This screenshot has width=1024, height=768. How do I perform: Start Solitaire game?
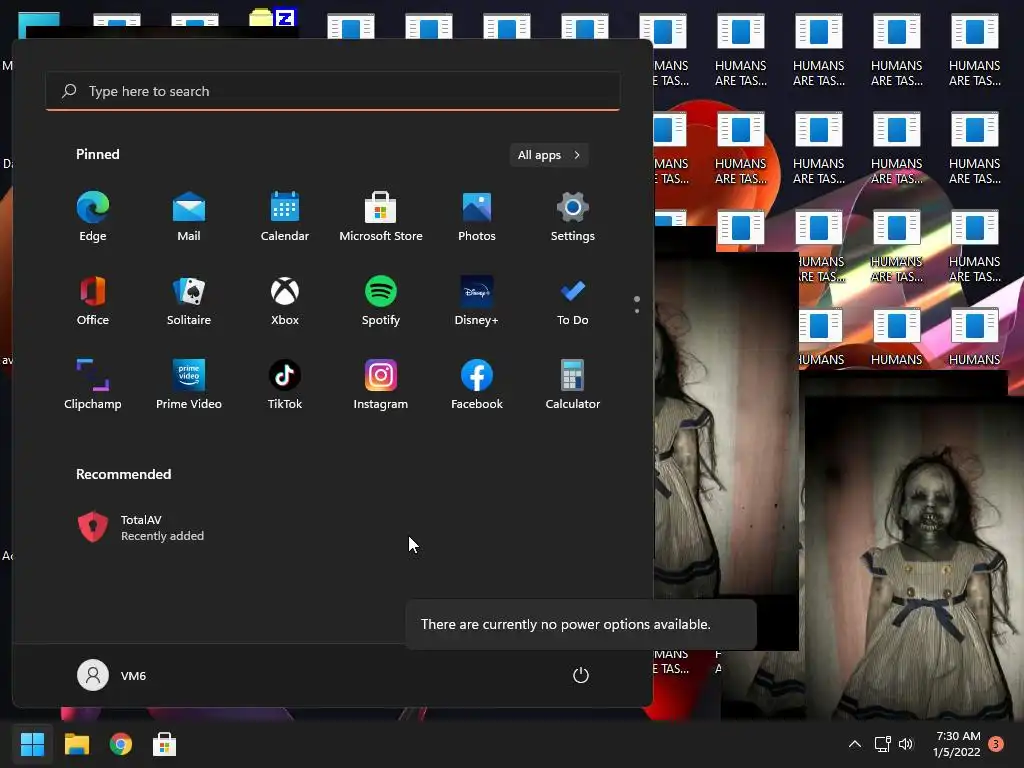tap(189, 301)
